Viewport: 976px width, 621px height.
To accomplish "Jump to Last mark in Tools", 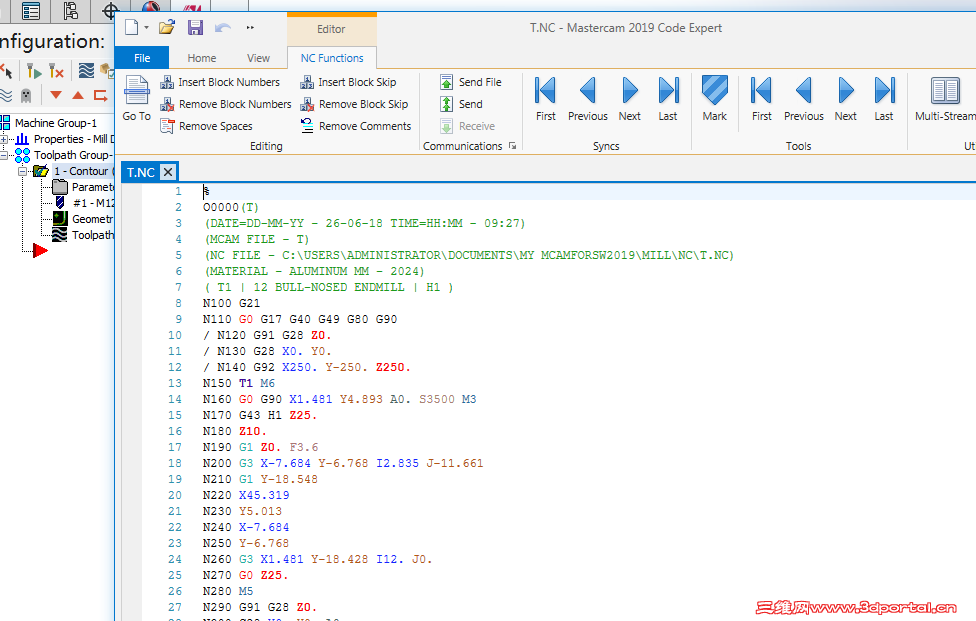I will click(x=884, y=99).
